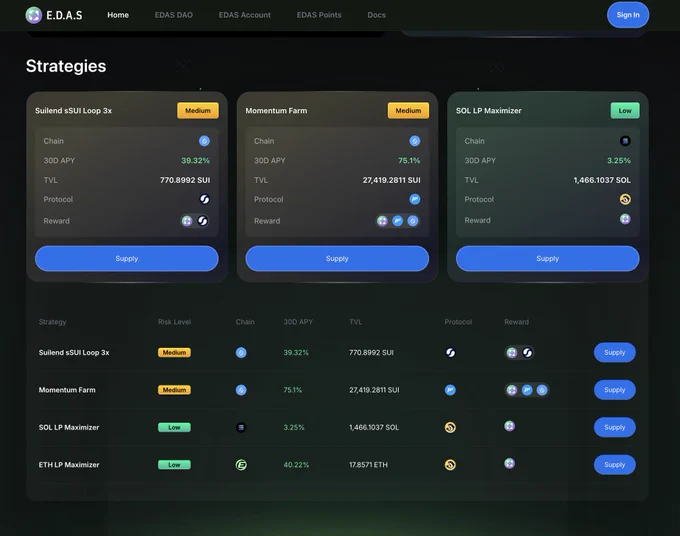The width and height of the screenshot is (680, 536).
Task: Click reward icon in SOL LP Maximizer row
Action: [x=510, y=426]
